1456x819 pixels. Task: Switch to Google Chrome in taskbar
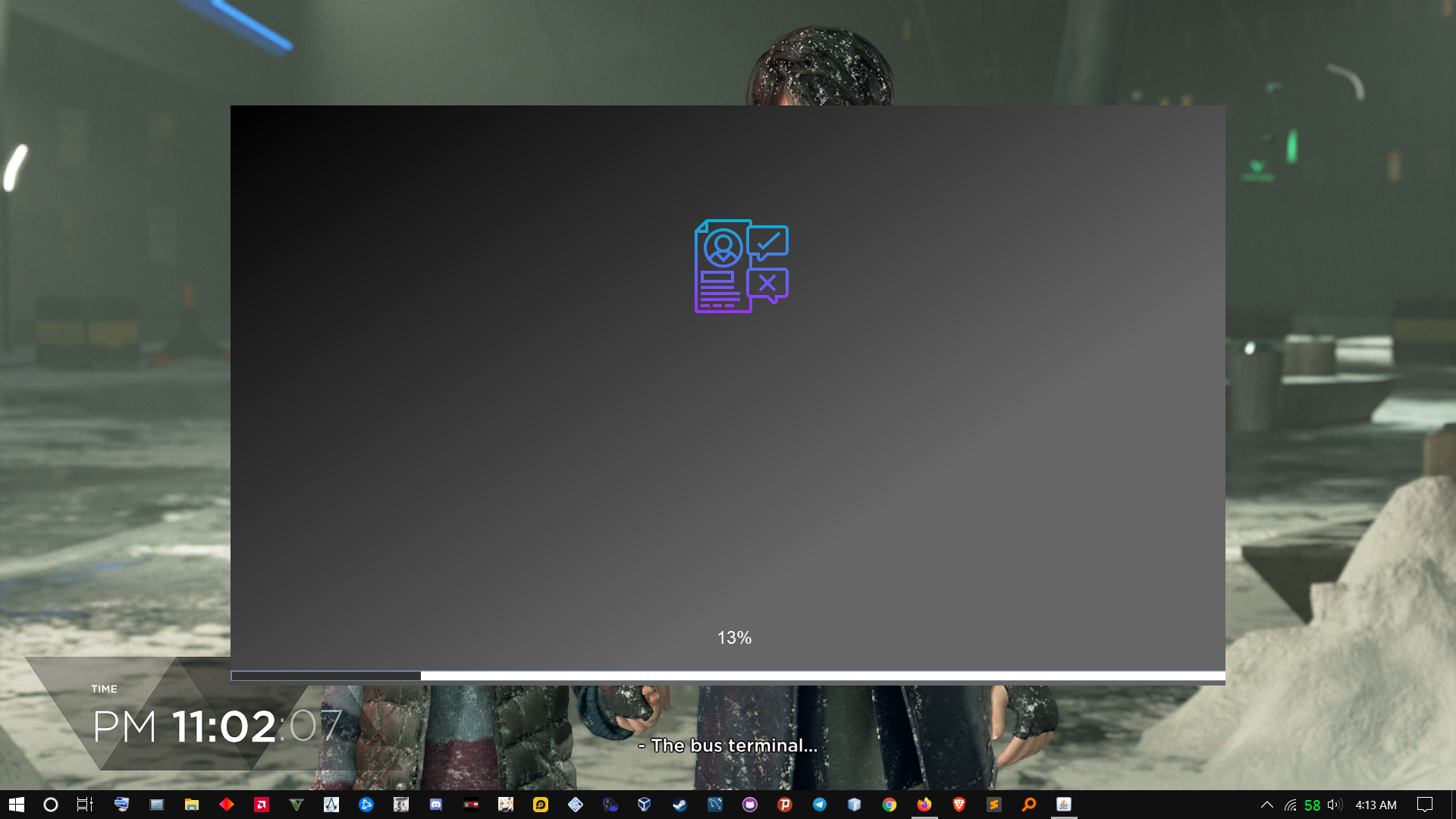tap(890, 805)
